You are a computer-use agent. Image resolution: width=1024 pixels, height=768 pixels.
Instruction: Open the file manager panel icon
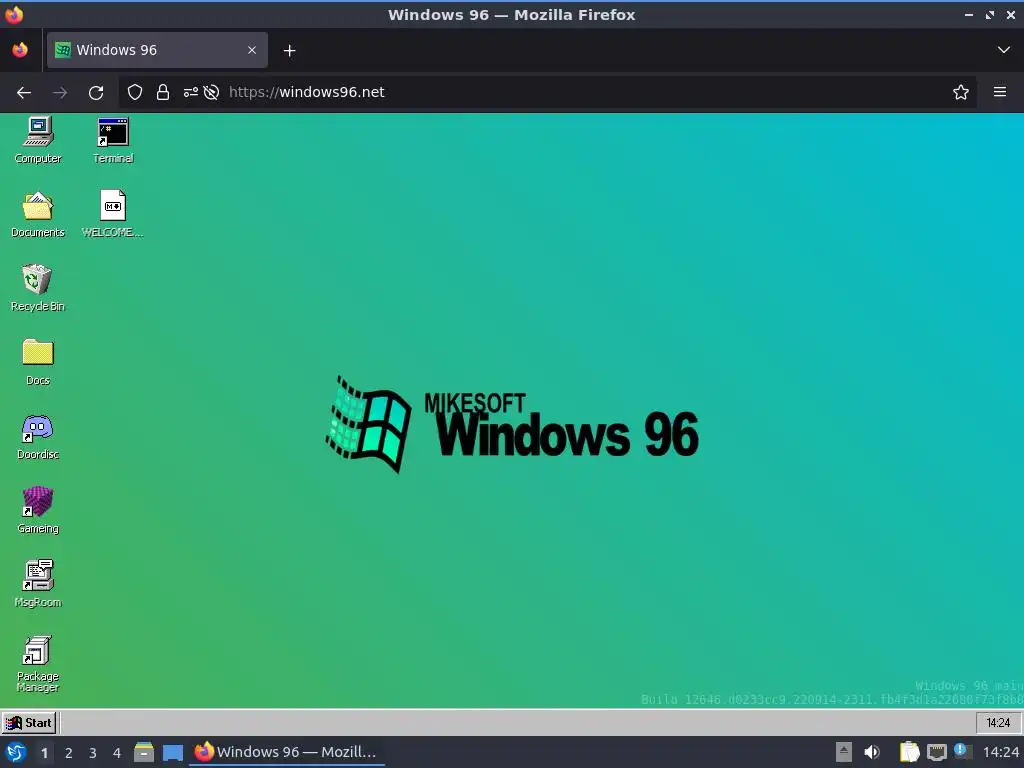pos(144,752)
